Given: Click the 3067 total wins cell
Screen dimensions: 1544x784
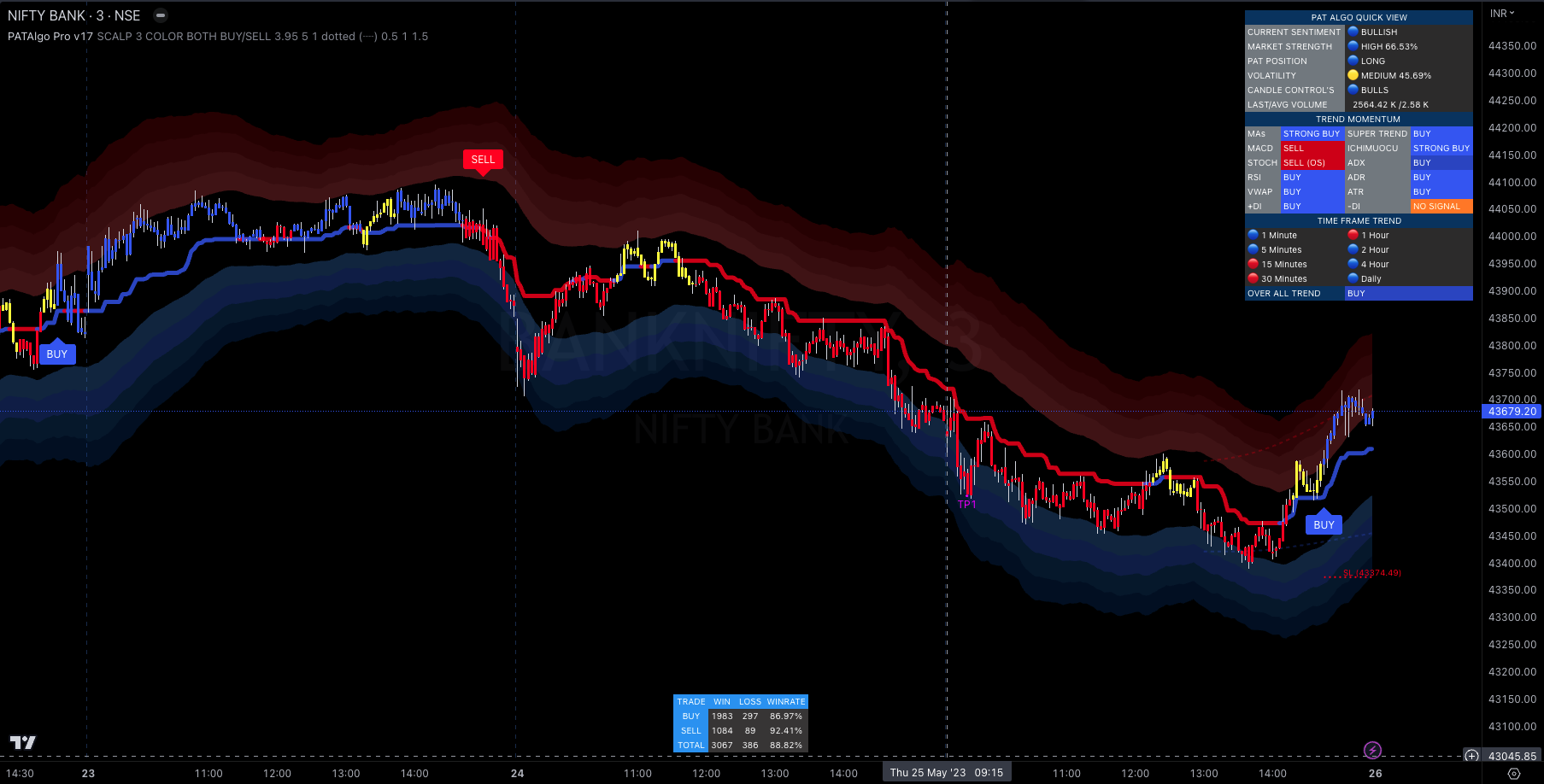Looking at the screenshot, I should (722, 746).
